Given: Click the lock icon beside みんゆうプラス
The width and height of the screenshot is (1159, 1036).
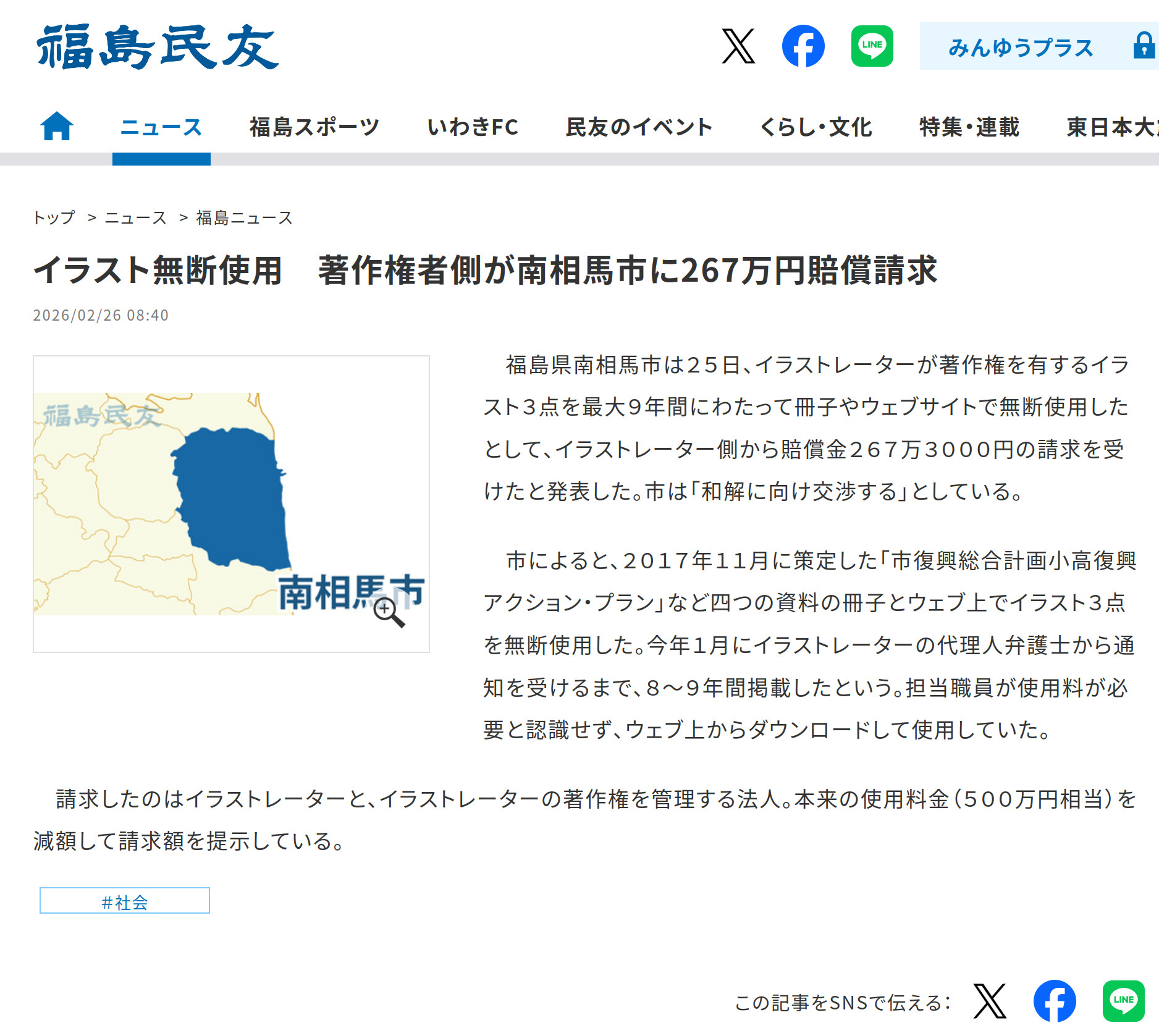Looking at the screenshot, I should tap(1143, 46).
